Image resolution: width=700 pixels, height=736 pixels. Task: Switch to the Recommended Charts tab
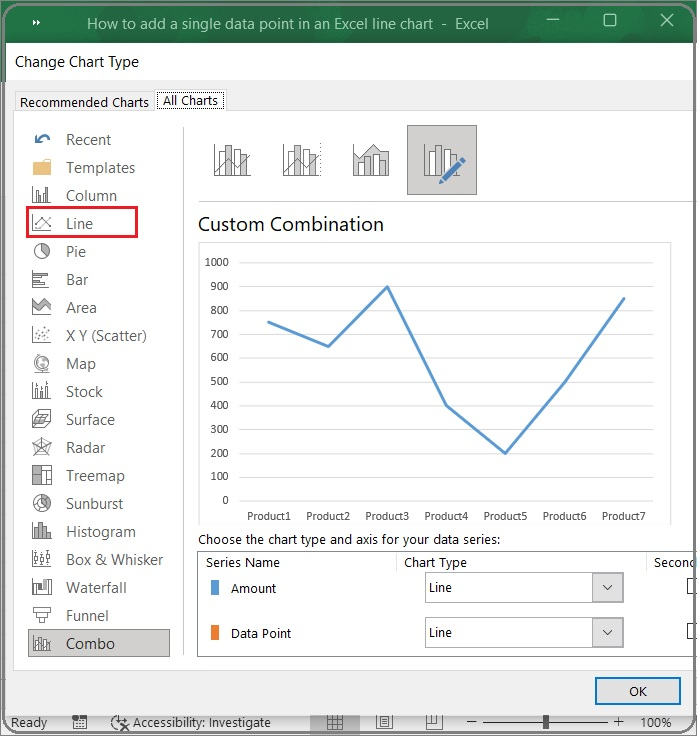click(85, 102)
